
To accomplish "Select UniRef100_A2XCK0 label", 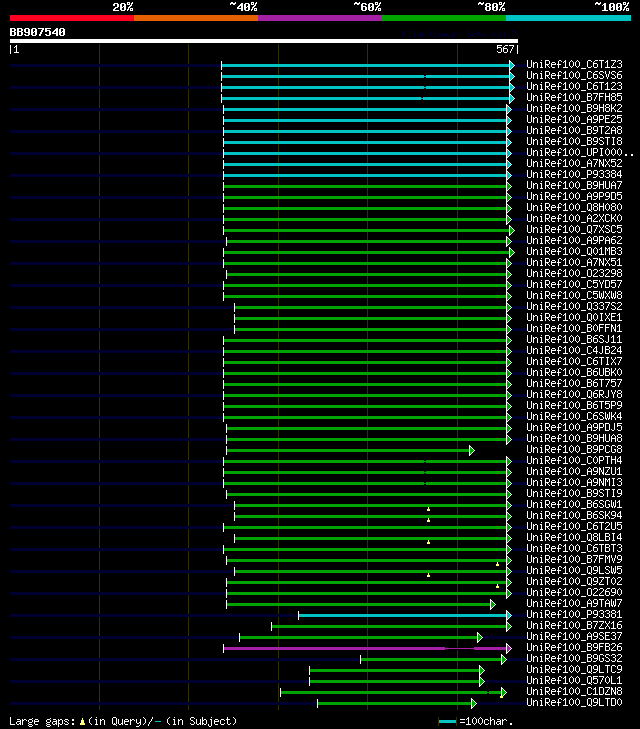I will point(574,219).
